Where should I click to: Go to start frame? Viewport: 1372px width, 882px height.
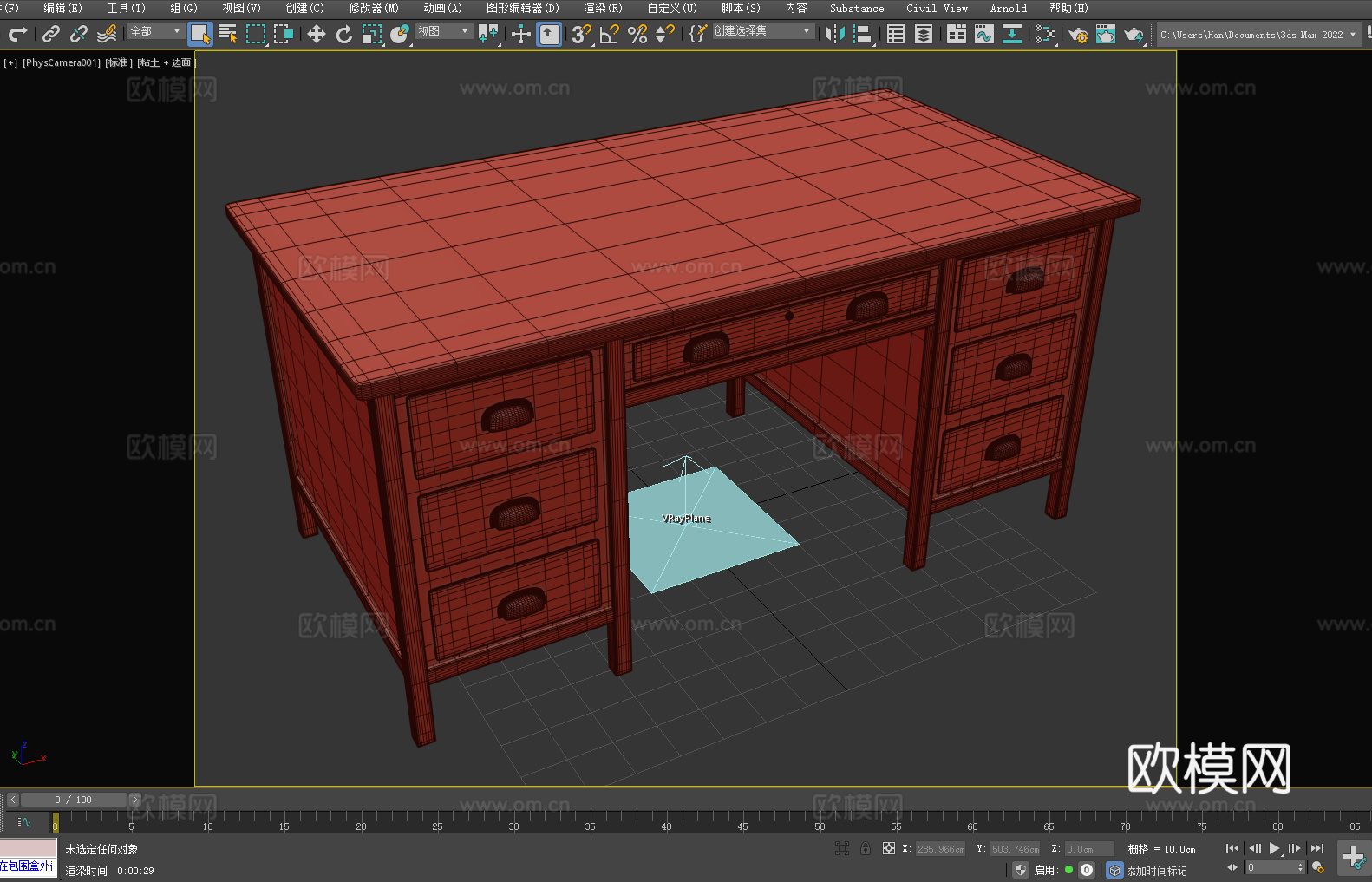(x=1232, y=848)
